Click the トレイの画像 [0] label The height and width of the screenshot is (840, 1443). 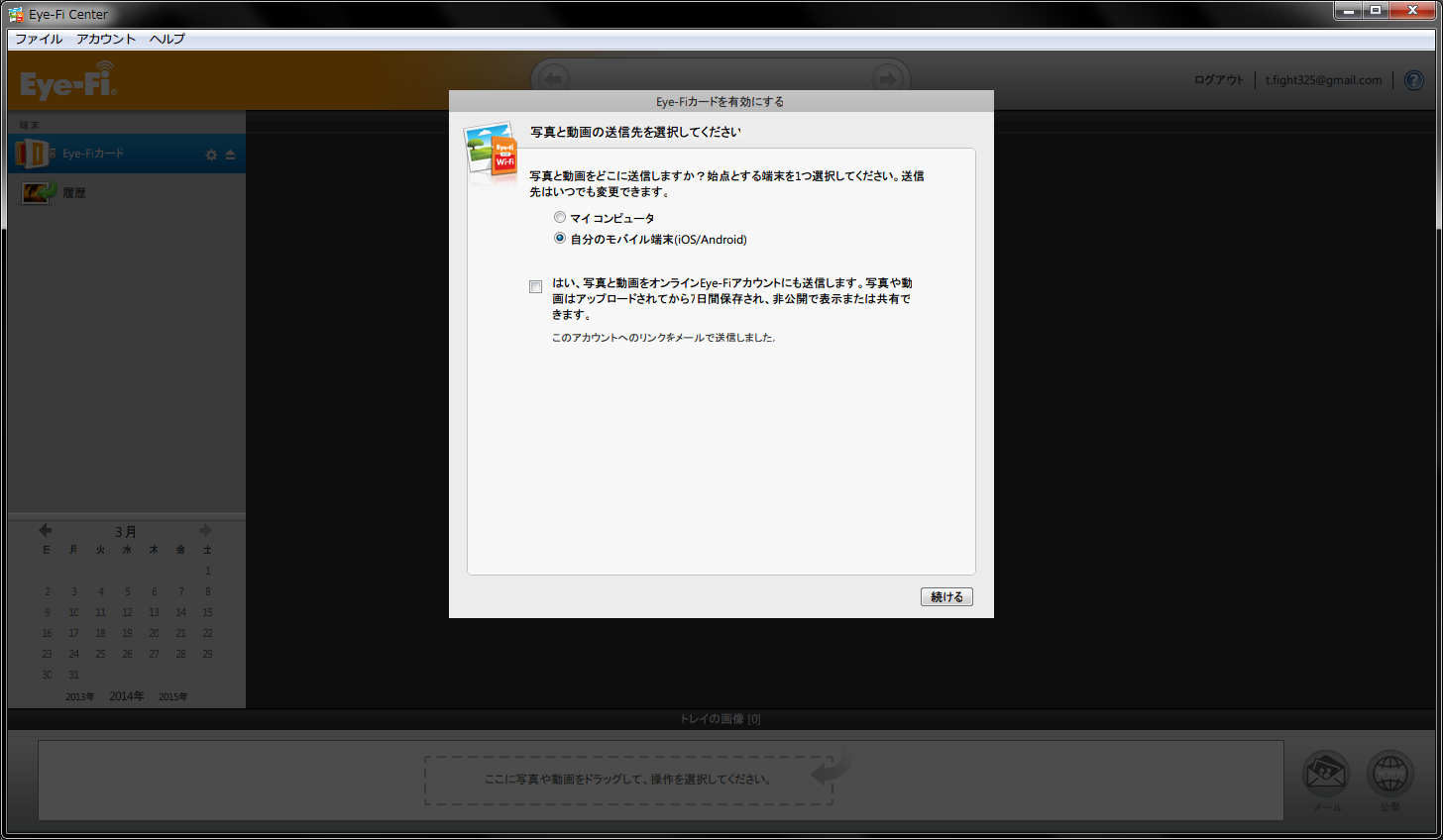coord(721,719)
